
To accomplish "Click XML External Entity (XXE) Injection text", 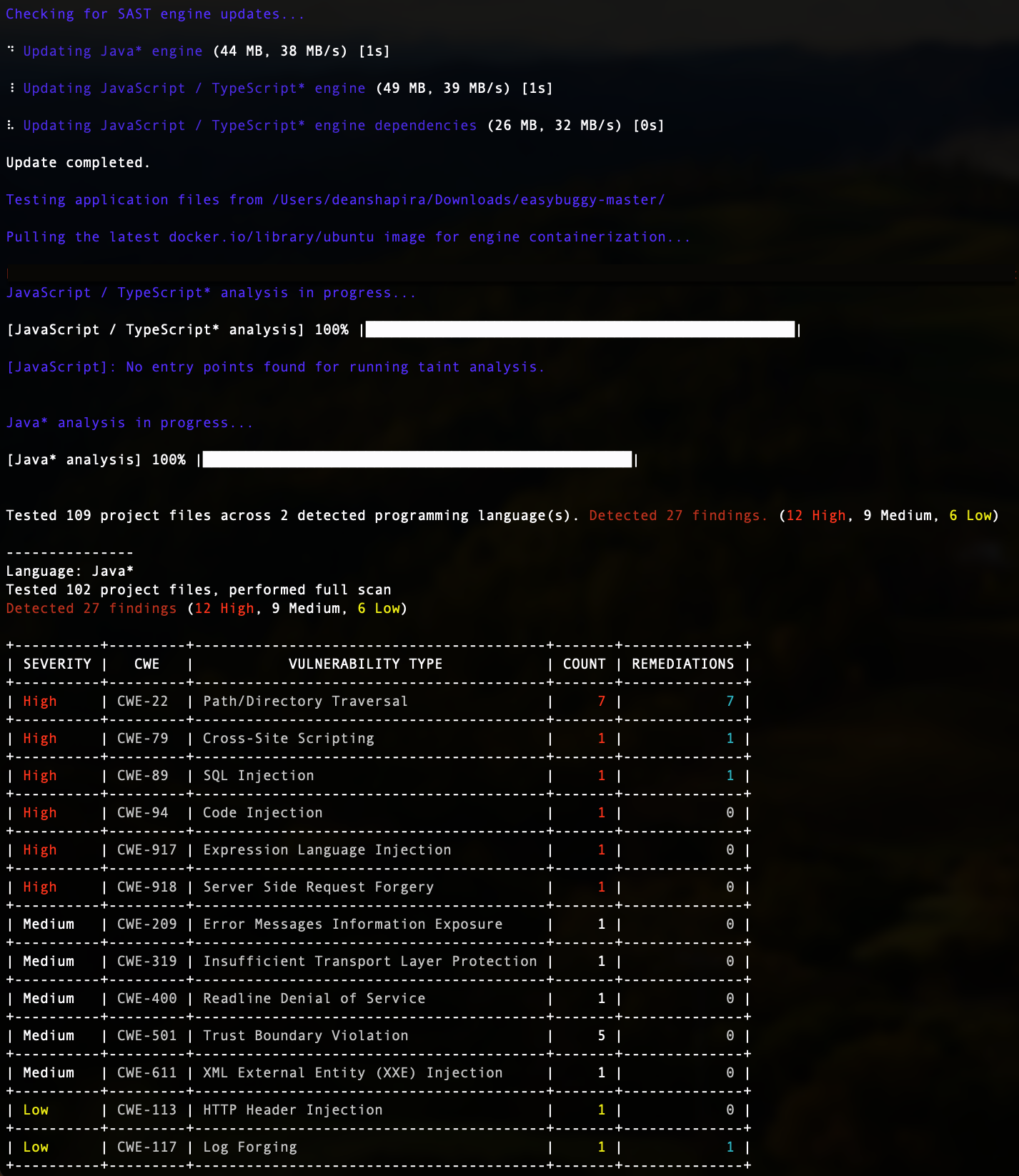I will point(352,1073).
